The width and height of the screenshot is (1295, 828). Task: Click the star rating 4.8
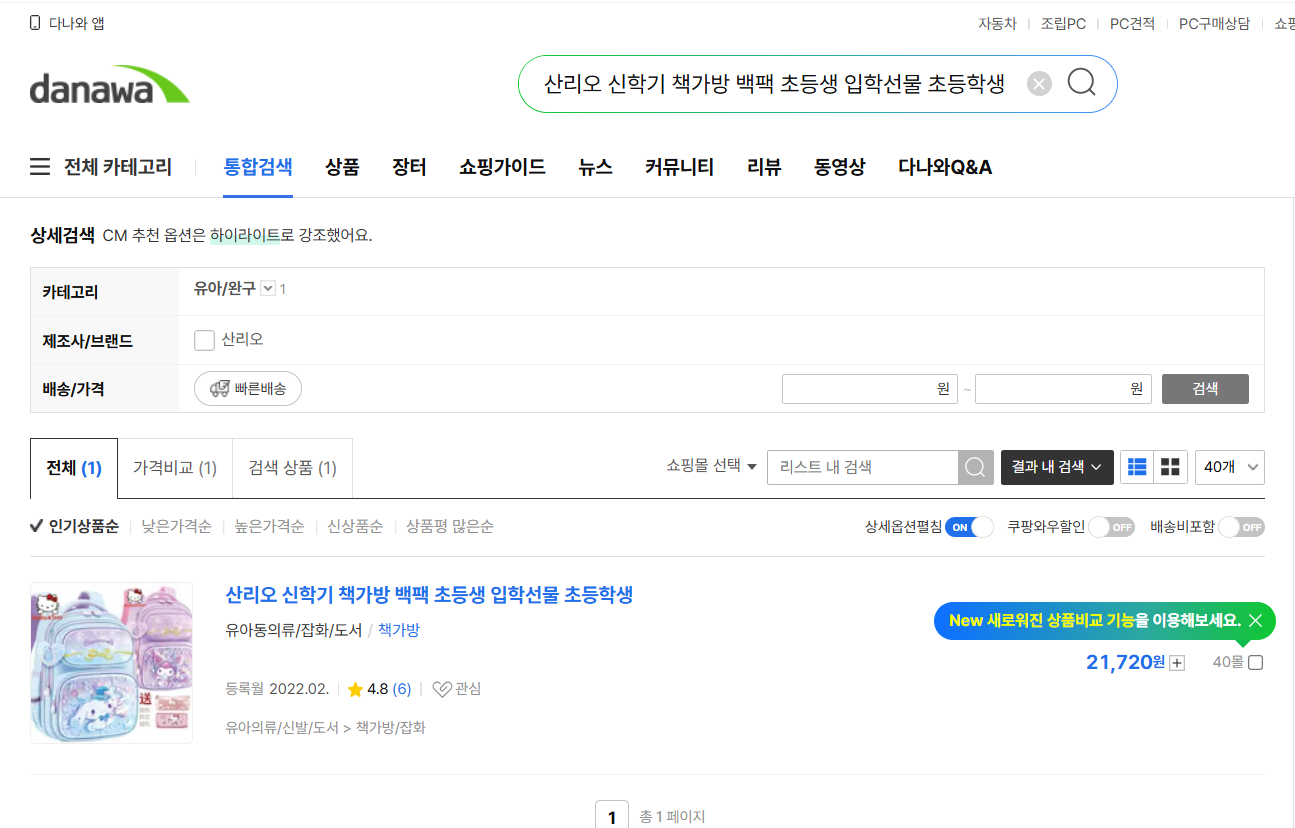(x=368, y=689)
